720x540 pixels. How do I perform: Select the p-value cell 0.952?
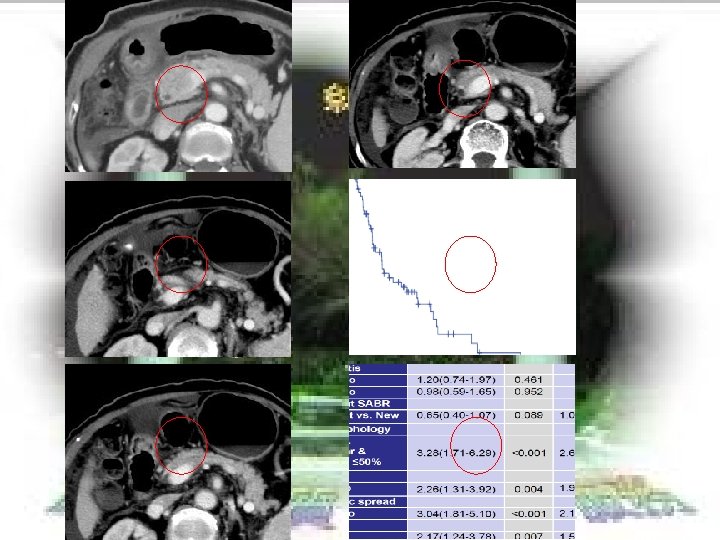529,392
